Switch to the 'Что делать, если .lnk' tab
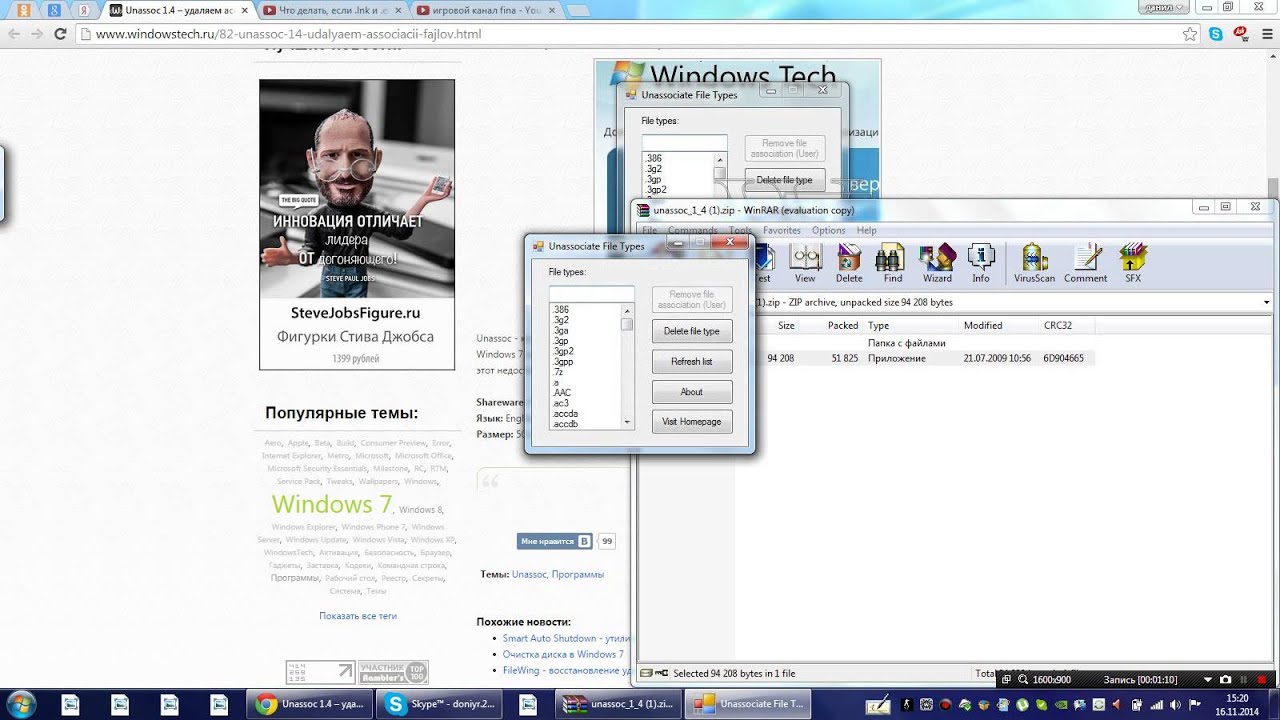The height and width of the screenshot is (720, 1280). click(331, 10)
